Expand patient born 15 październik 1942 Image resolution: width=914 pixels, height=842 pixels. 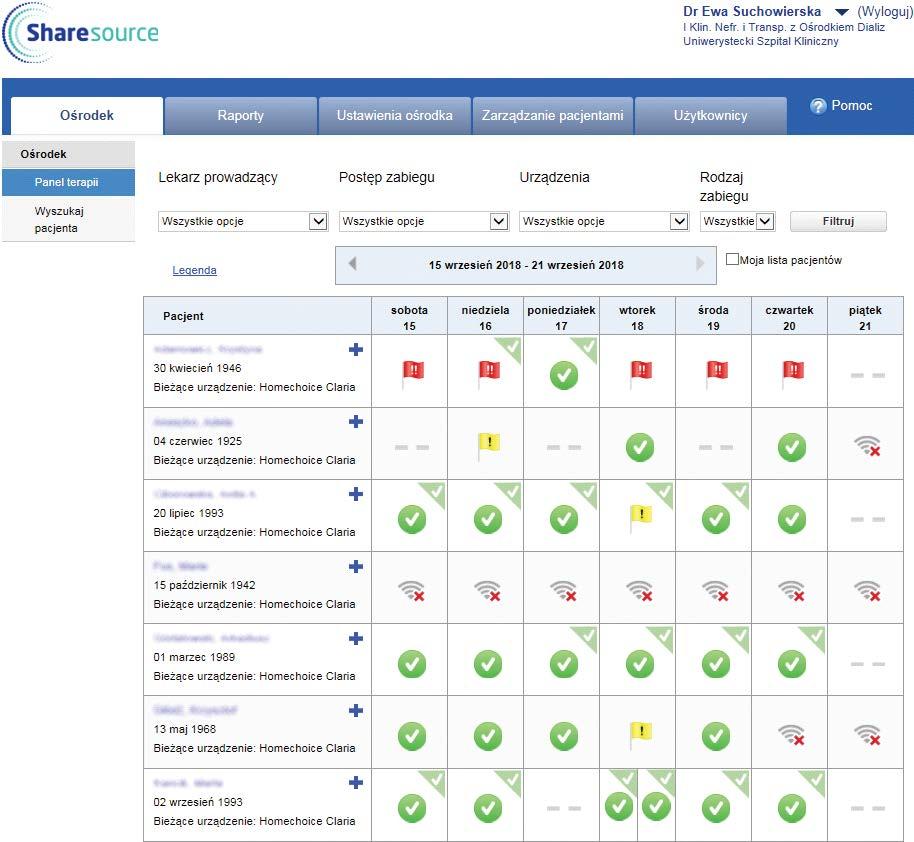pyautogui.click(x=356, y=566)
